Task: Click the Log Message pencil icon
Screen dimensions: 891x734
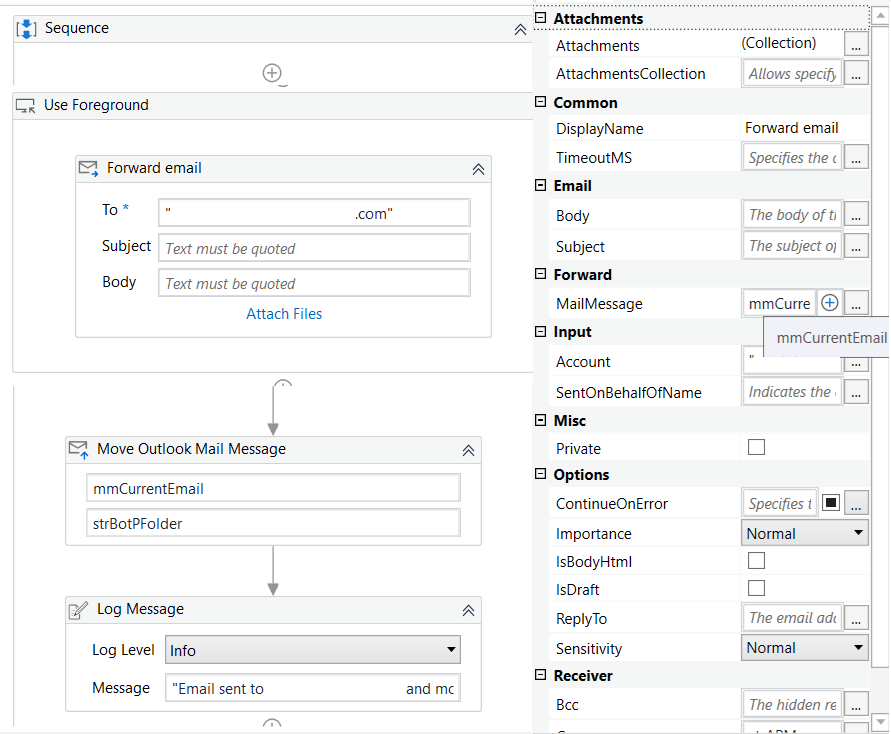Action: tap(78, 610)
